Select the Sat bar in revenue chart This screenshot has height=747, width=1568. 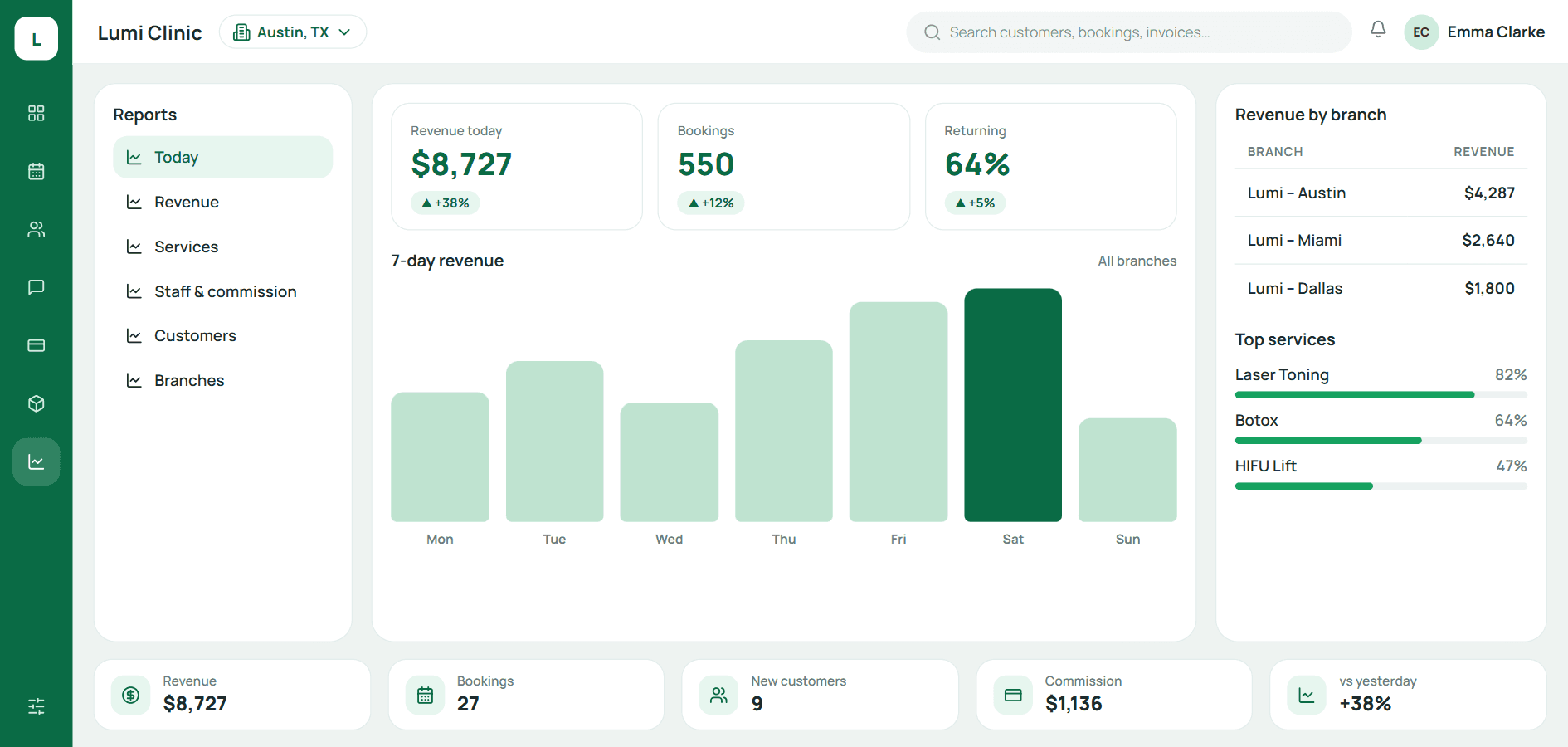1013,405
